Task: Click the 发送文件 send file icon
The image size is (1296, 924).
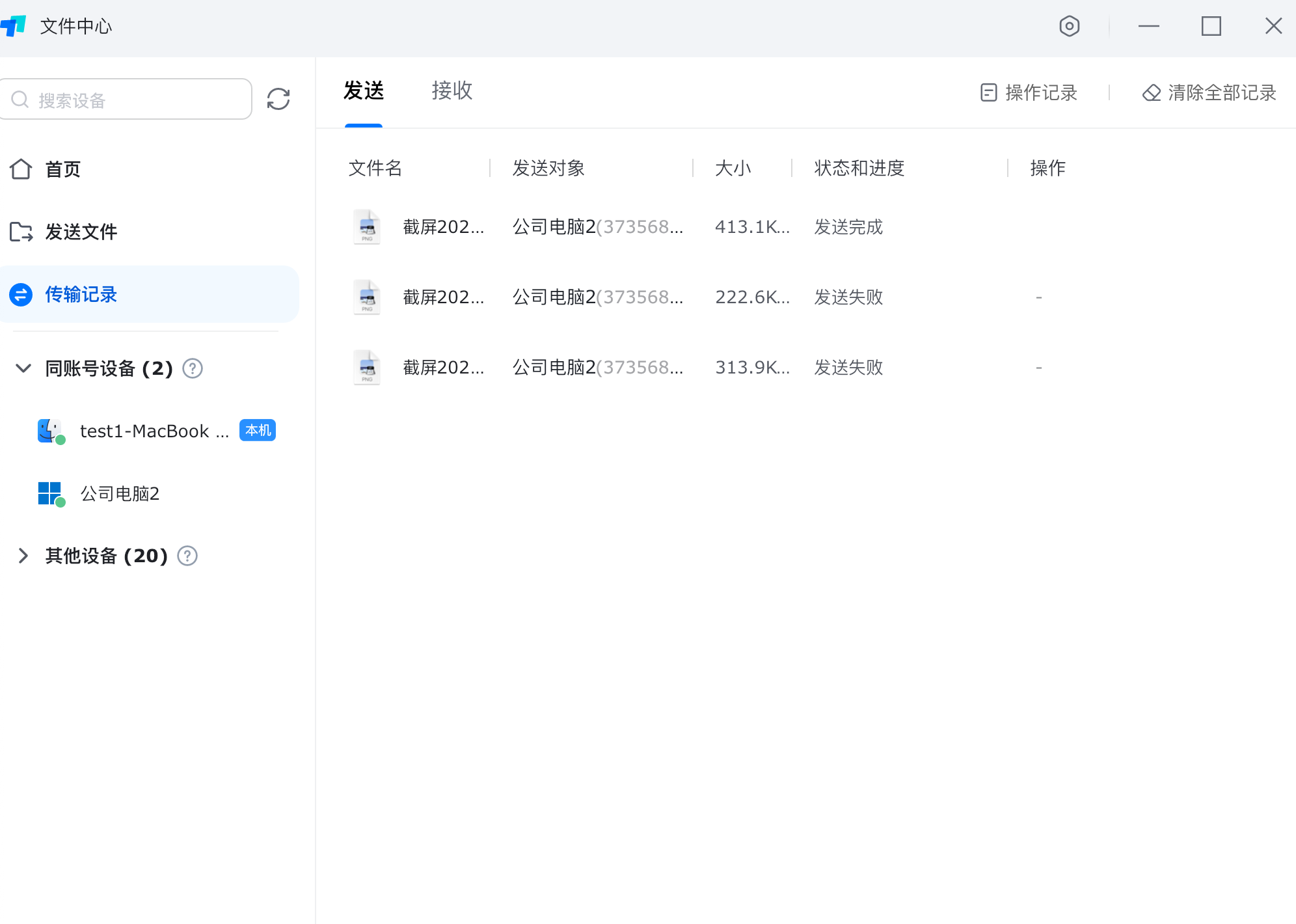Action: point(21,232)
